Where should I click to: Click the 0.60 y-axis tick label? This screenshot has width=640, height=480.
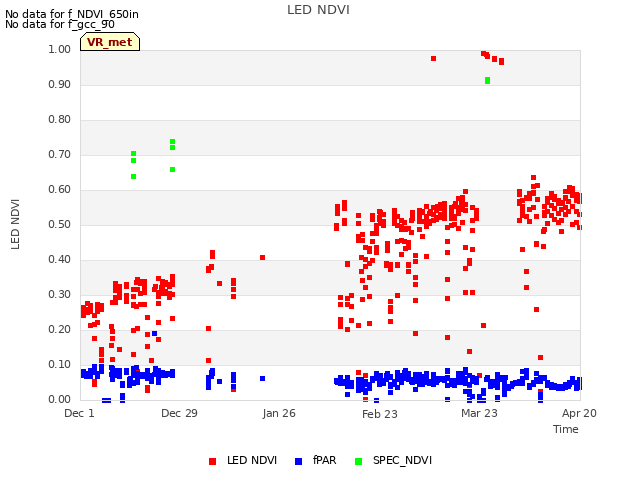(59, 189)
